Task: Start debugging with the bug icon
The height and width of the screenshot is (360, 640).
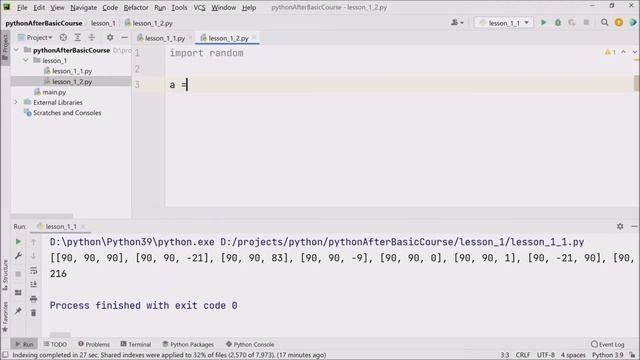Action: pos(558,23)
